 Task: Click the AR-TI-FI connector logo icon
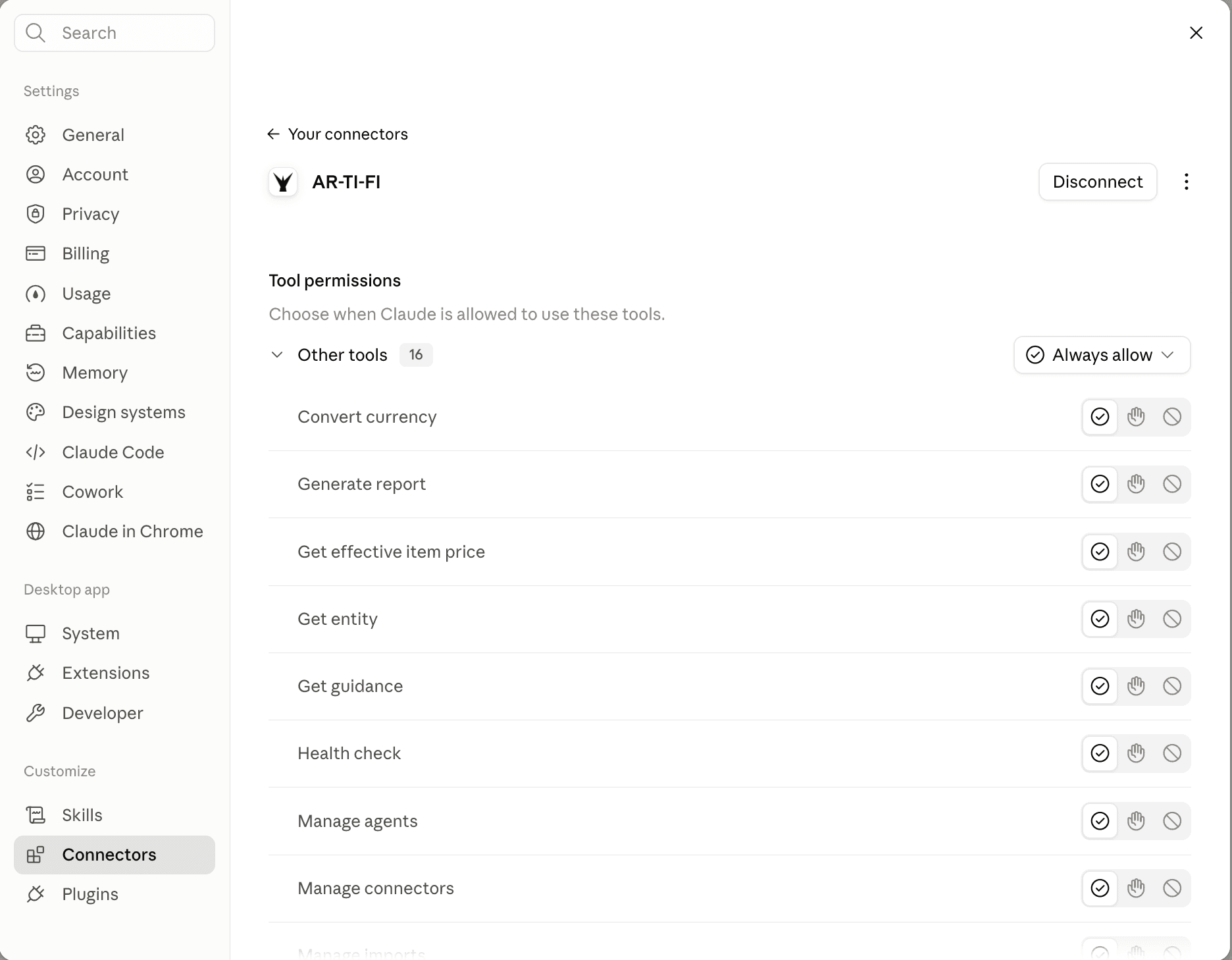(283, 182)
